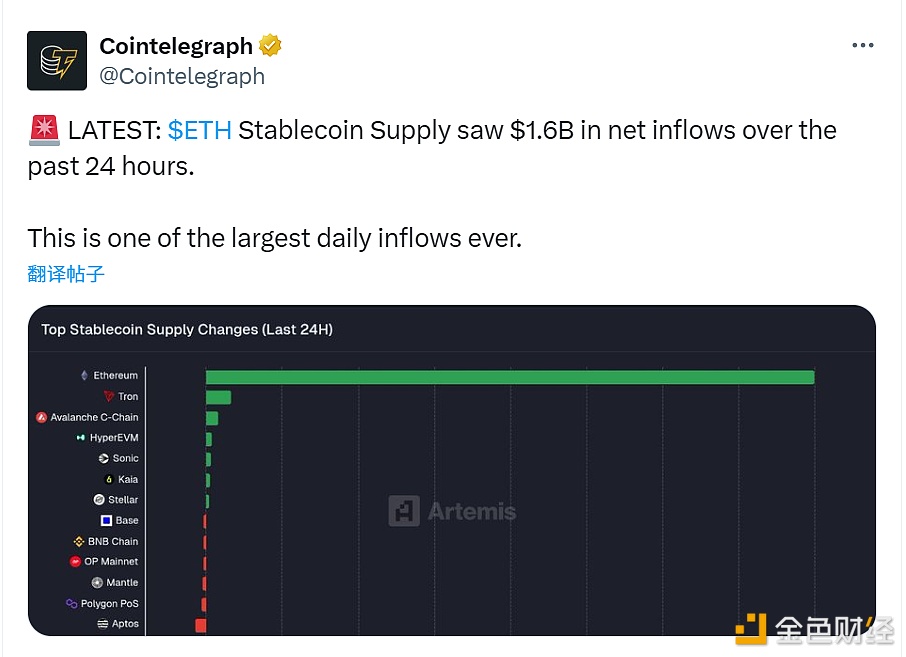Click the Avalanche C-Chain icon
906x657 pixels.
[x=42, y=418]
